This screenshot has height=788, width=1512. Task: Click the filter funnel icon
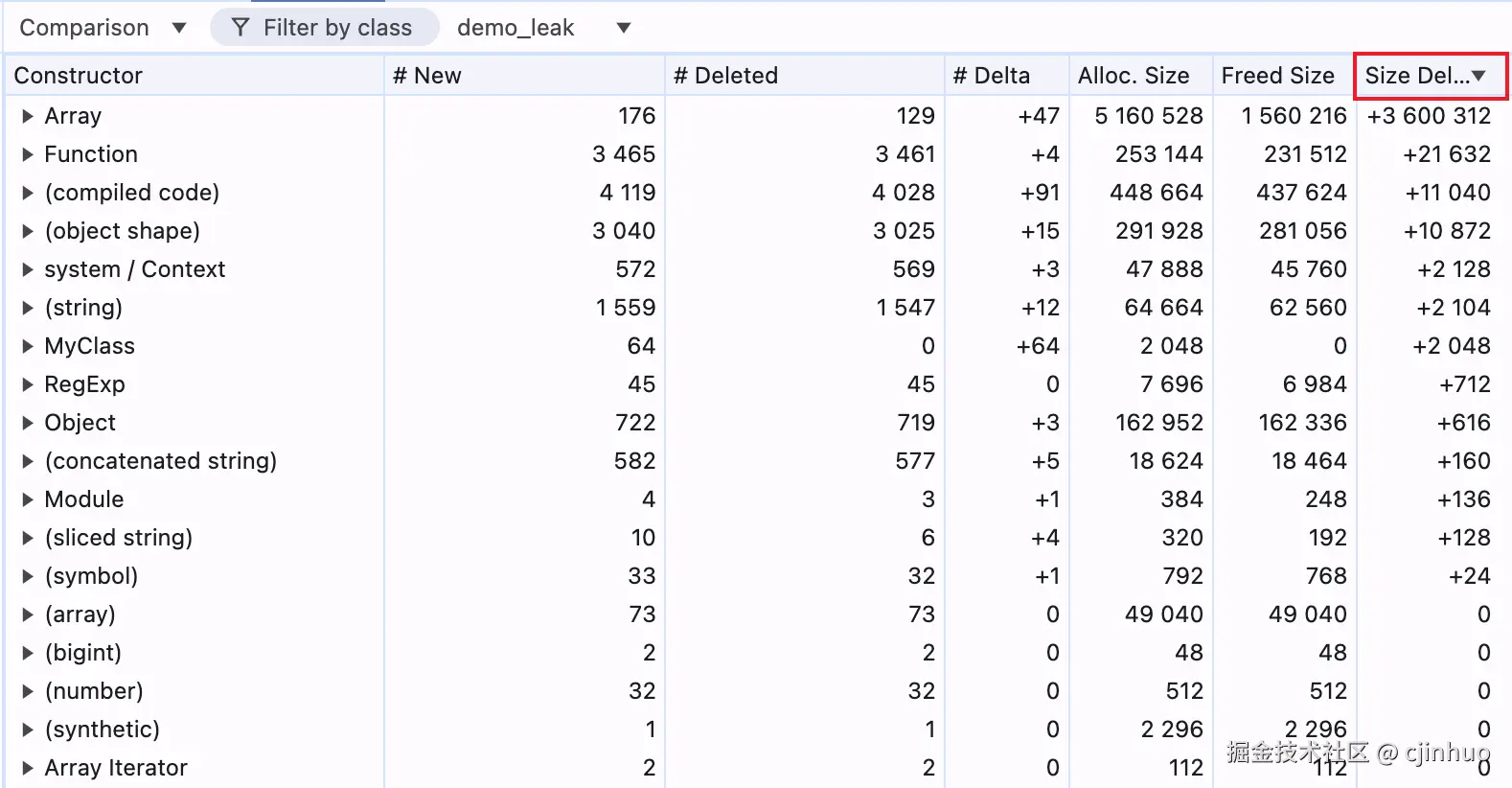[x=241, y=28]
